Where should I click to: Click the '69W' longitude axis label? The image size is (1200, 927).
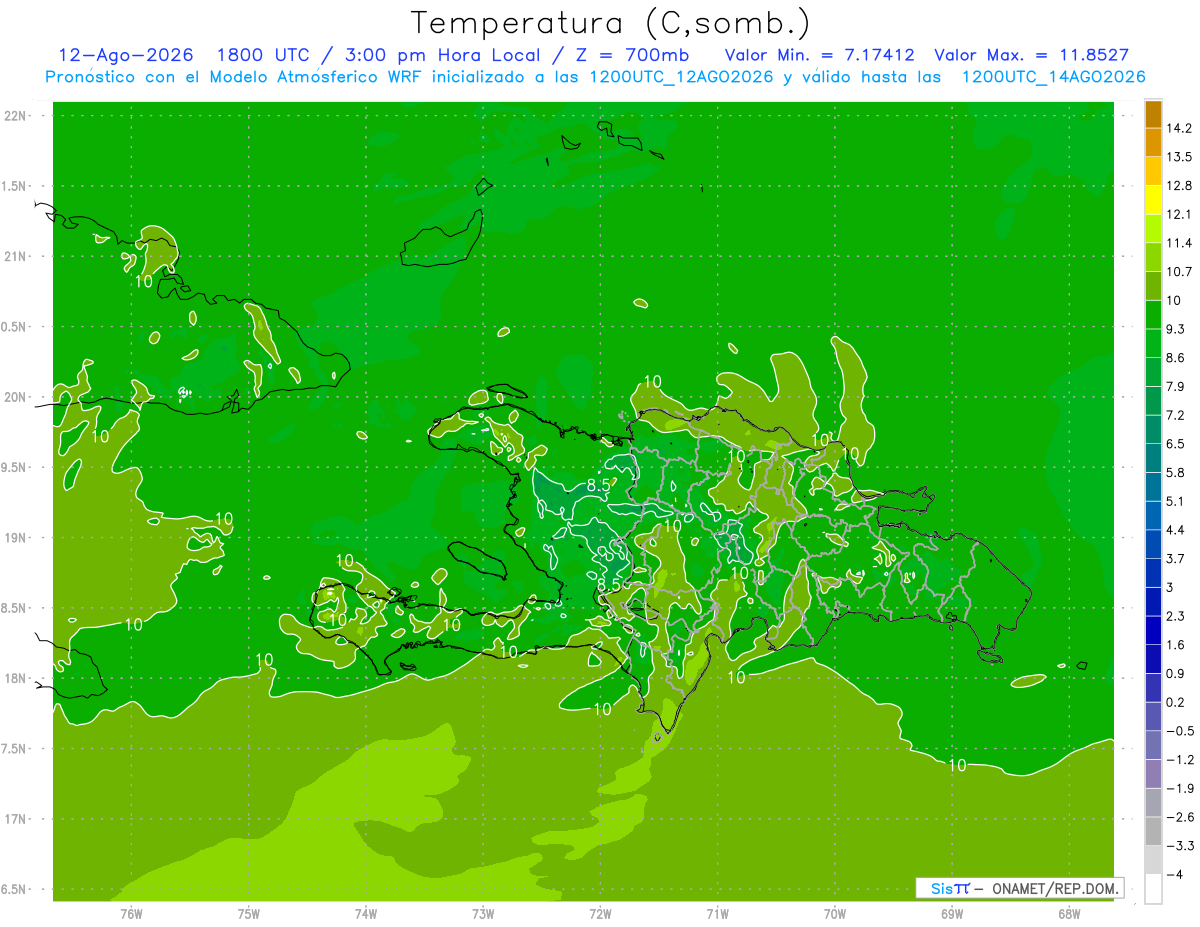coord(952,913)
